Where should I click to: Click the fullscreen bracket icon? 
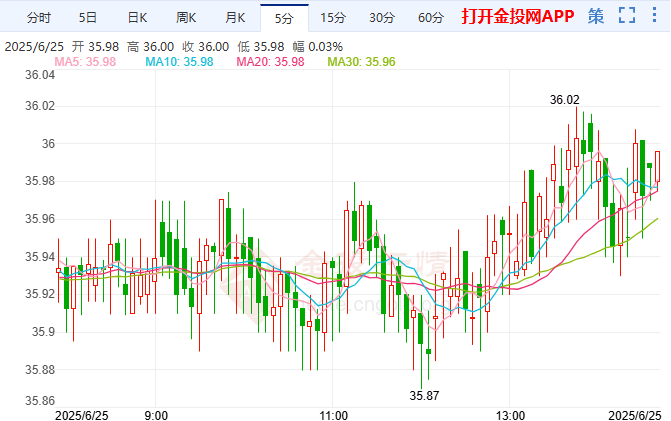(627, 17)
